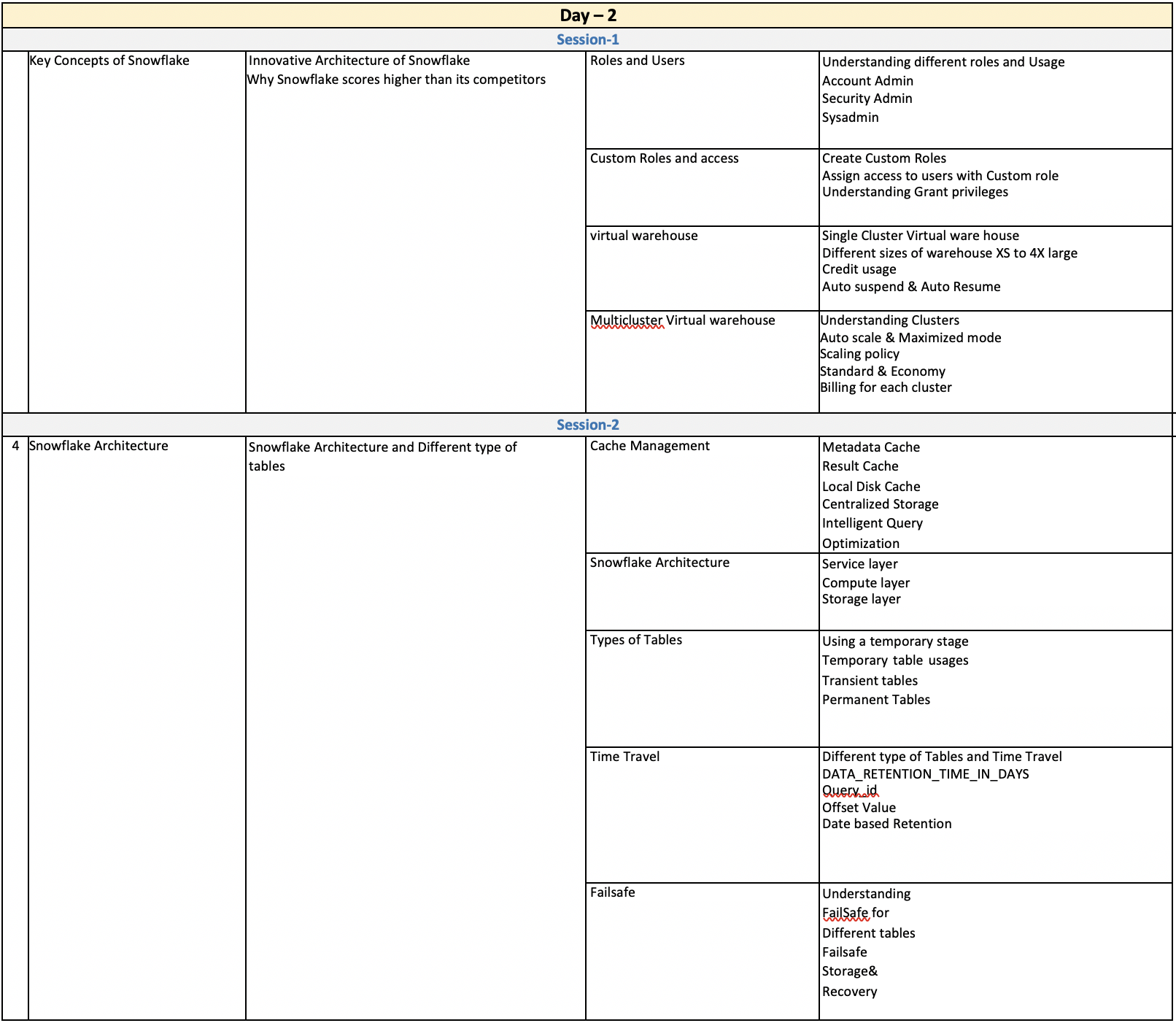Viewport: 1176px width, 1023px height.
Task: Select the Session-1 heading
Action: coord(587,39)
